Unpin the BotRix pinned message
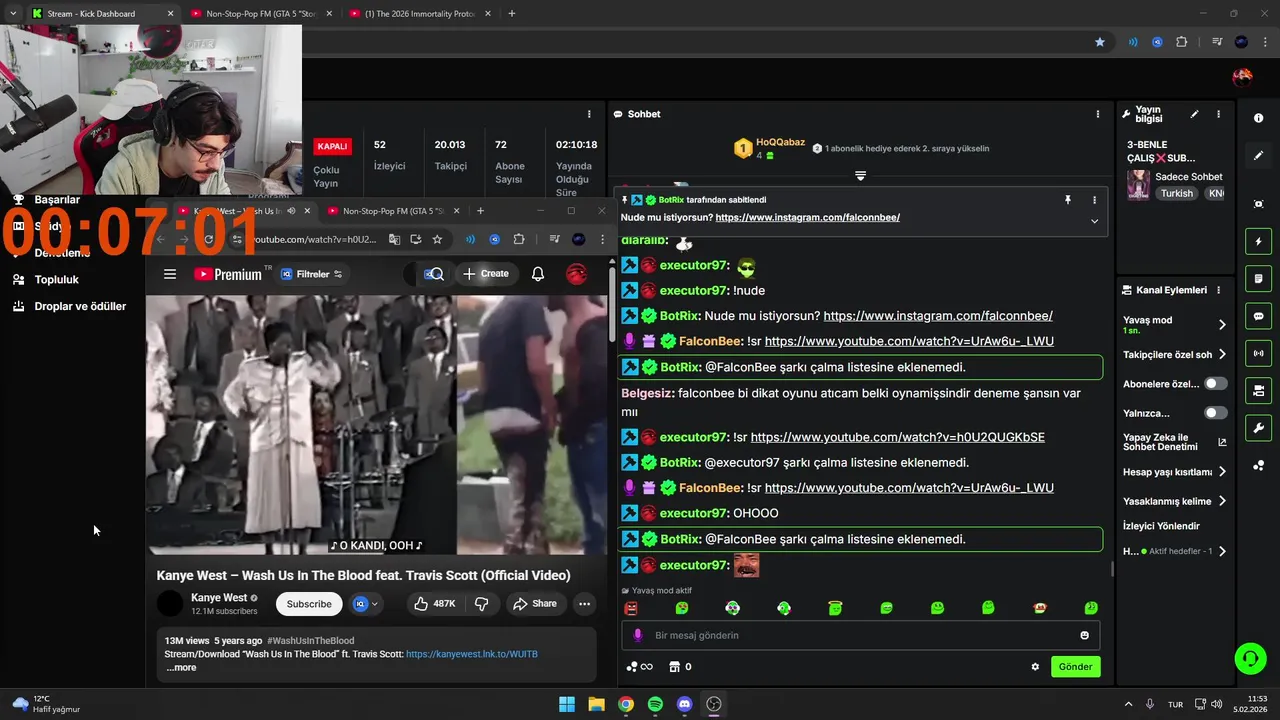The width and height of the screenshot is (1280, 720). pyautogui.click(x=1068, y=200)
